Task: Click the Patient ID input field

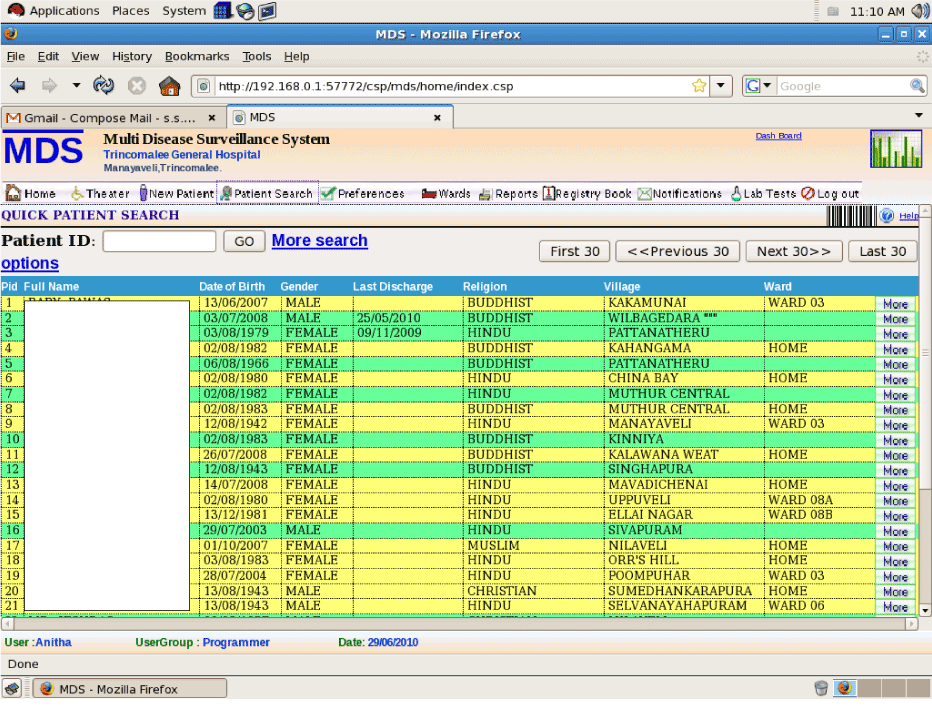Action: (159, 241)
